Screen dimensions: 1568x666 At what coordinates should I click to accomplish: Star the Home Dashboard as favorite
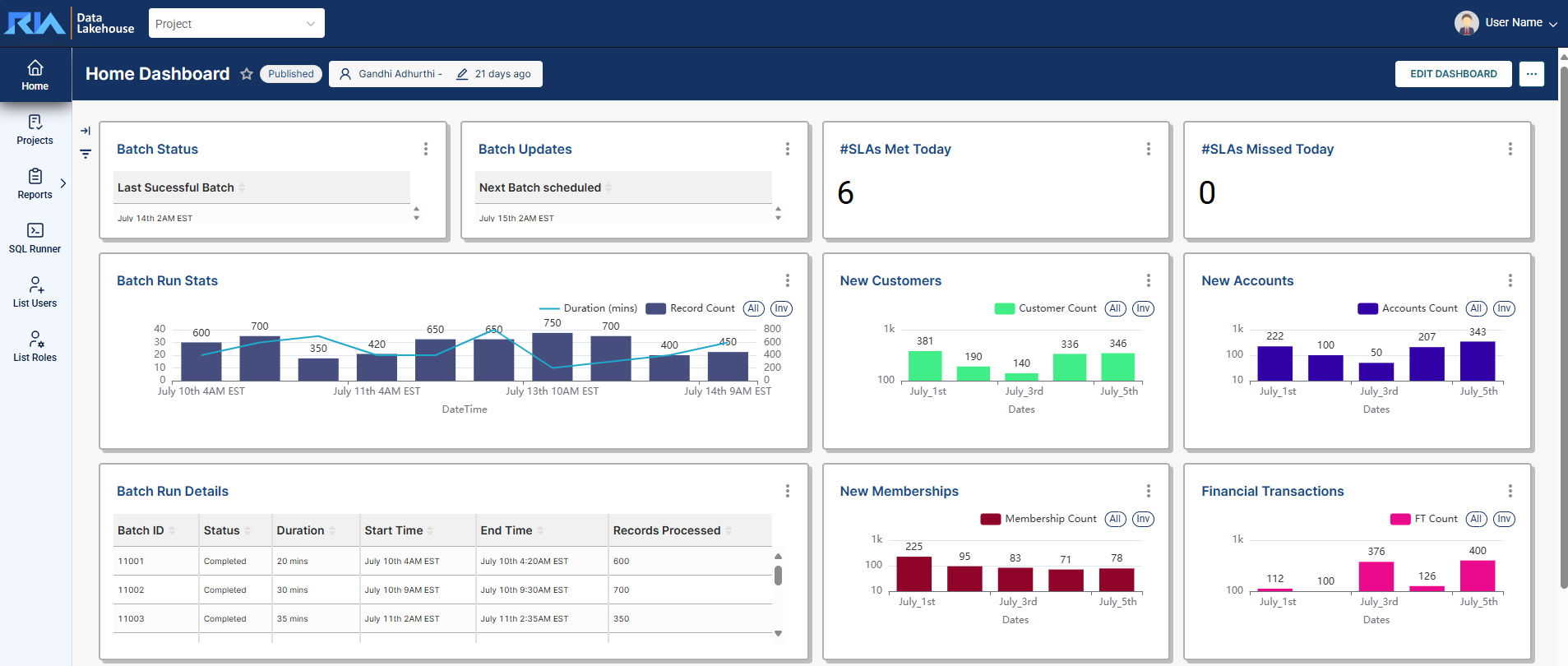click(247, 74)
